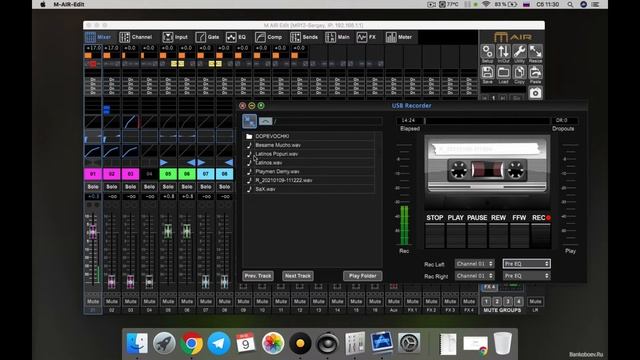The image size is (640, 360).
Task: Open the Rec Left Pre EQ dropdown
Action: 527,264
